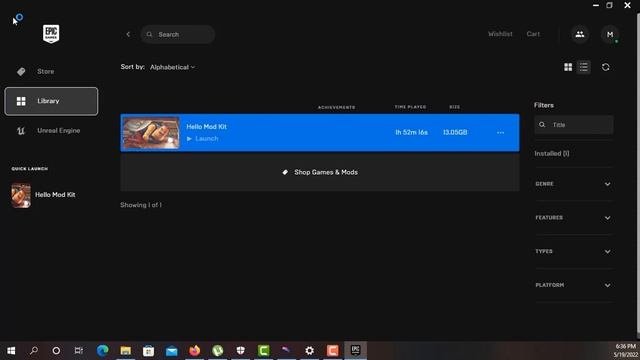Viewport: 640px width, 360px height.
Task: Open Microsoft Store from the taskbar
Action: click(x=149, y=351)
